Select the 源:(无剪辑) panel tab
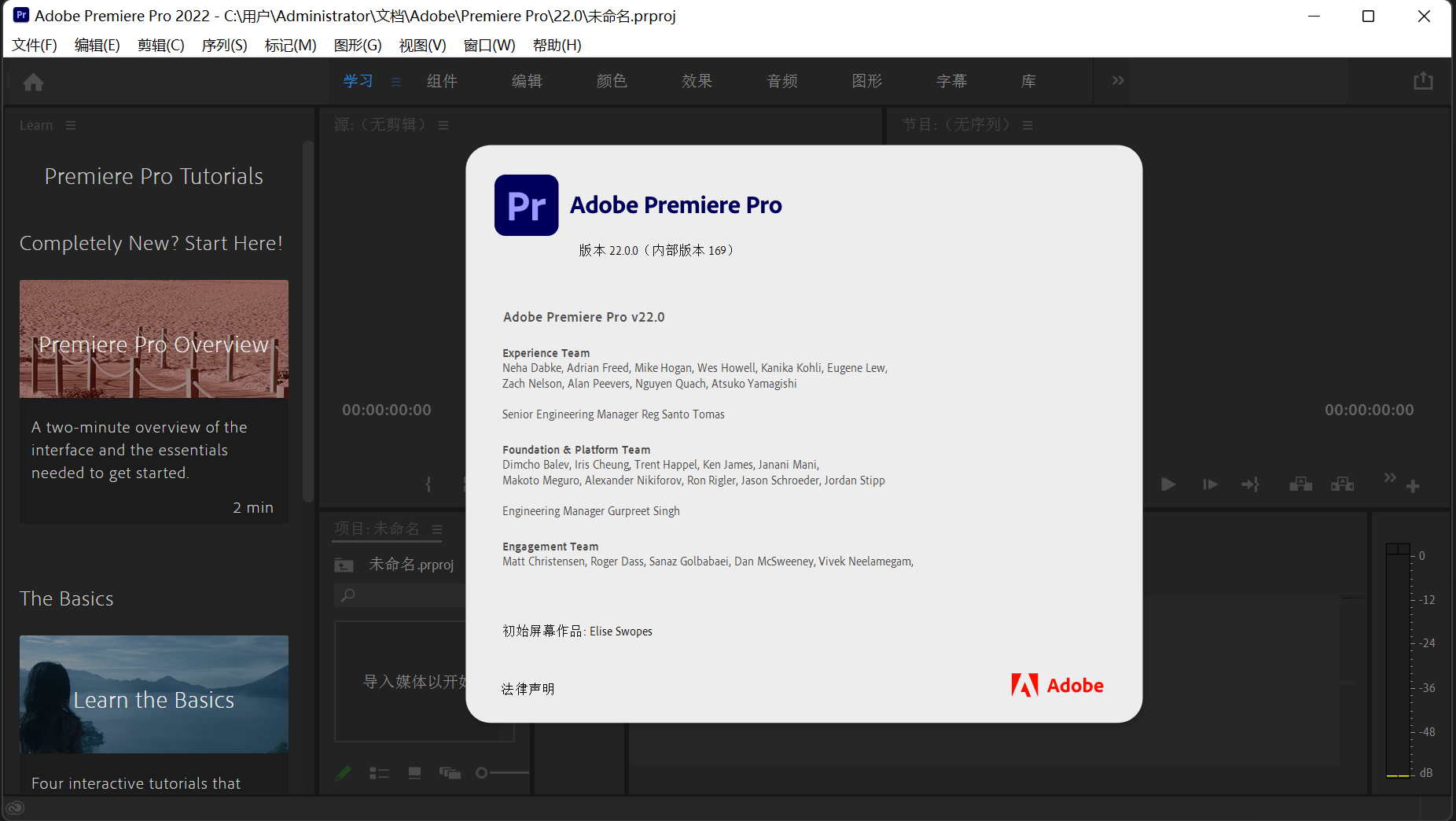Viewport: 1456px width, 821px height. coord(381,124)
